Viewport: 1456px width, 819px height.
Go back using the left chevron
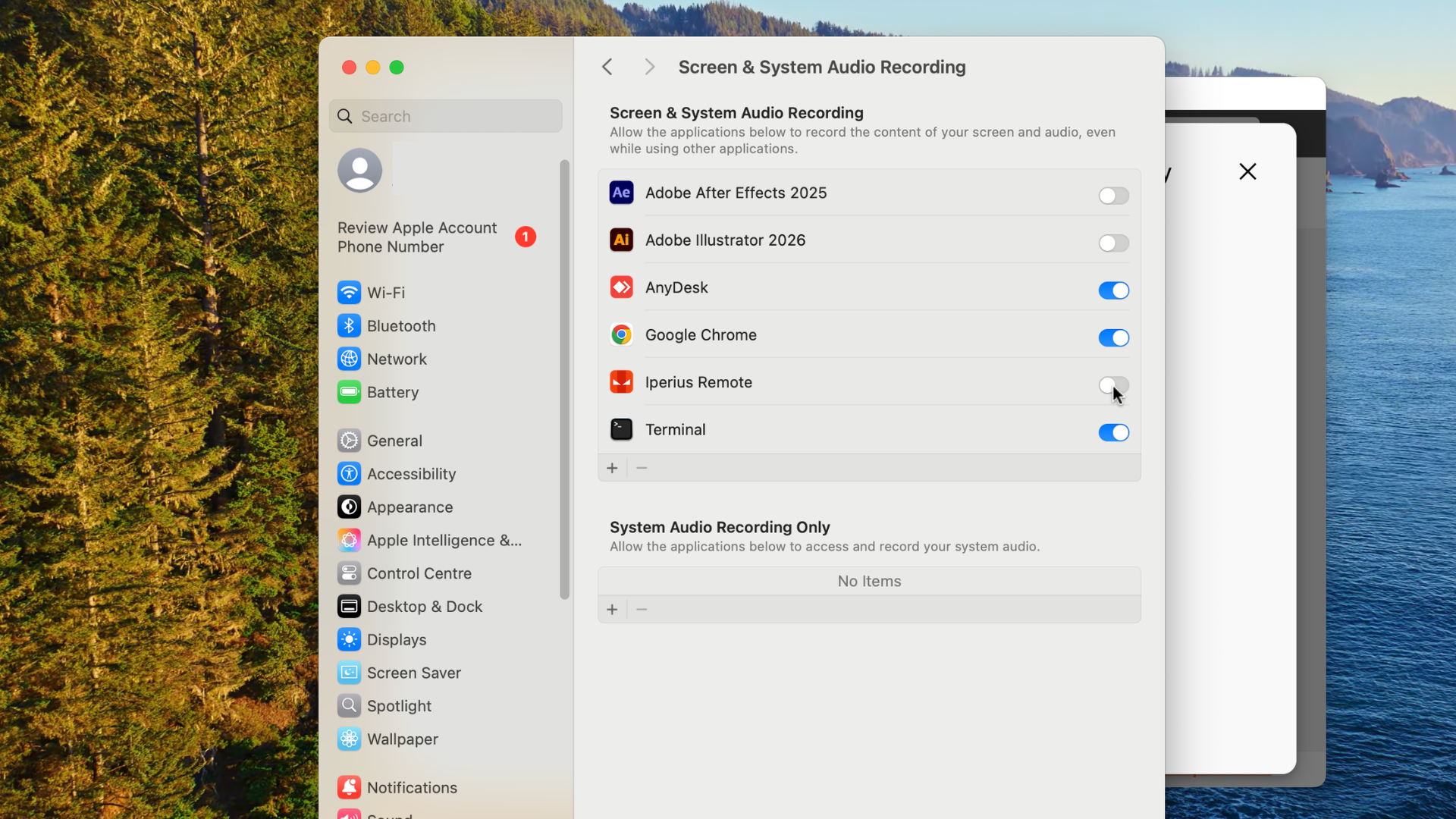tap(607, 67)
